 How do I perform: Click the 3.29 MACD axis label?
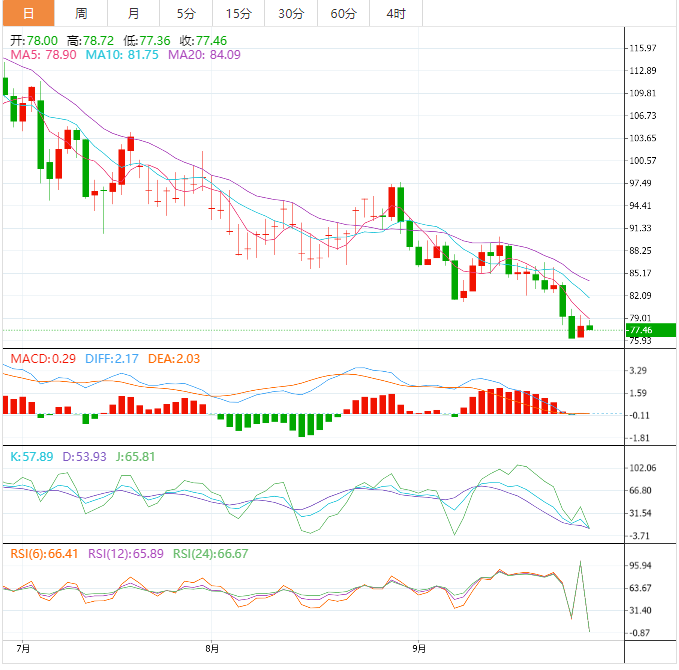[638, 371]
